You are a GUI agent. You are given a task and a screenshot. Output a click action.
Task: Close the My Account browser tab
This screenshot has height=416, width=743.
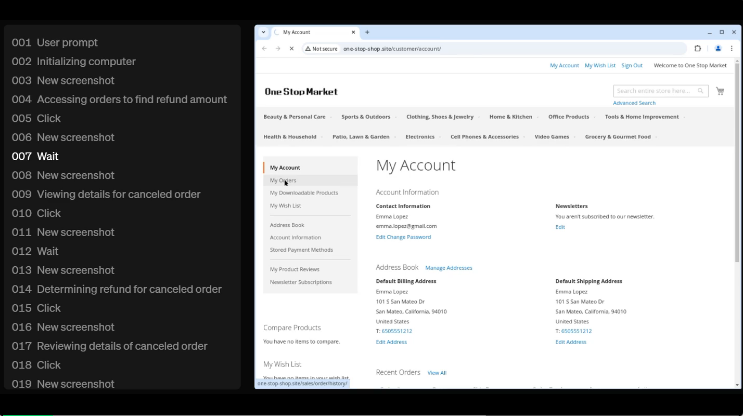click(354, 32)
